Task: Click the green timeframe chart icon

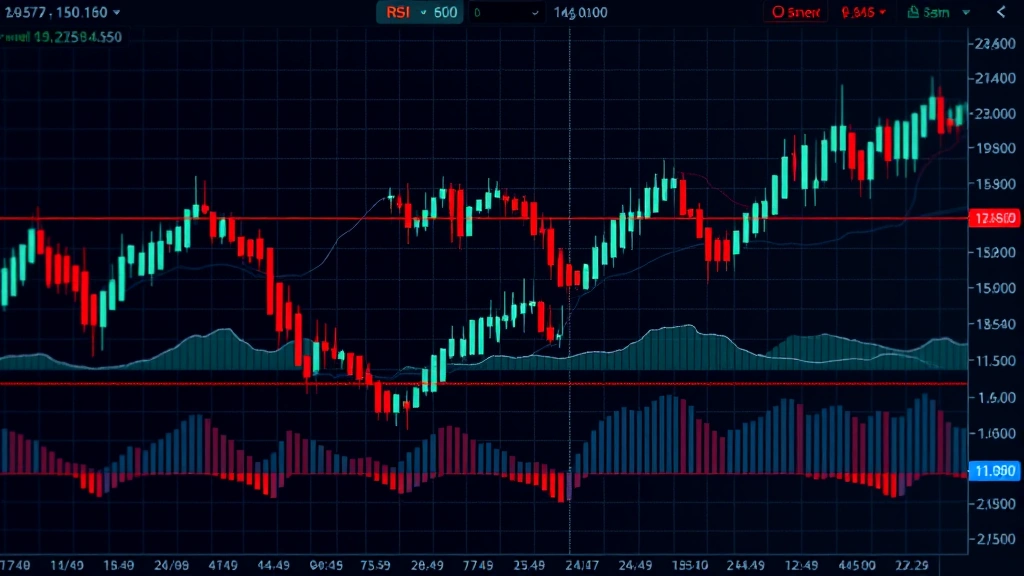Action: [x=913, y=13]
